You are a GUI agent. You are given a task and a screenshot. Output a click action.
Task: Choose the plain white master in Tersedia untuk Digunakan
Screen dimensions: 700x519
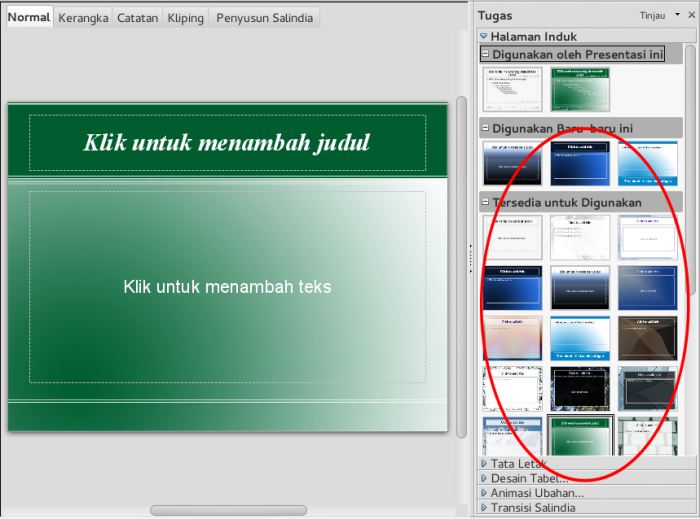(x=512, y=237)
